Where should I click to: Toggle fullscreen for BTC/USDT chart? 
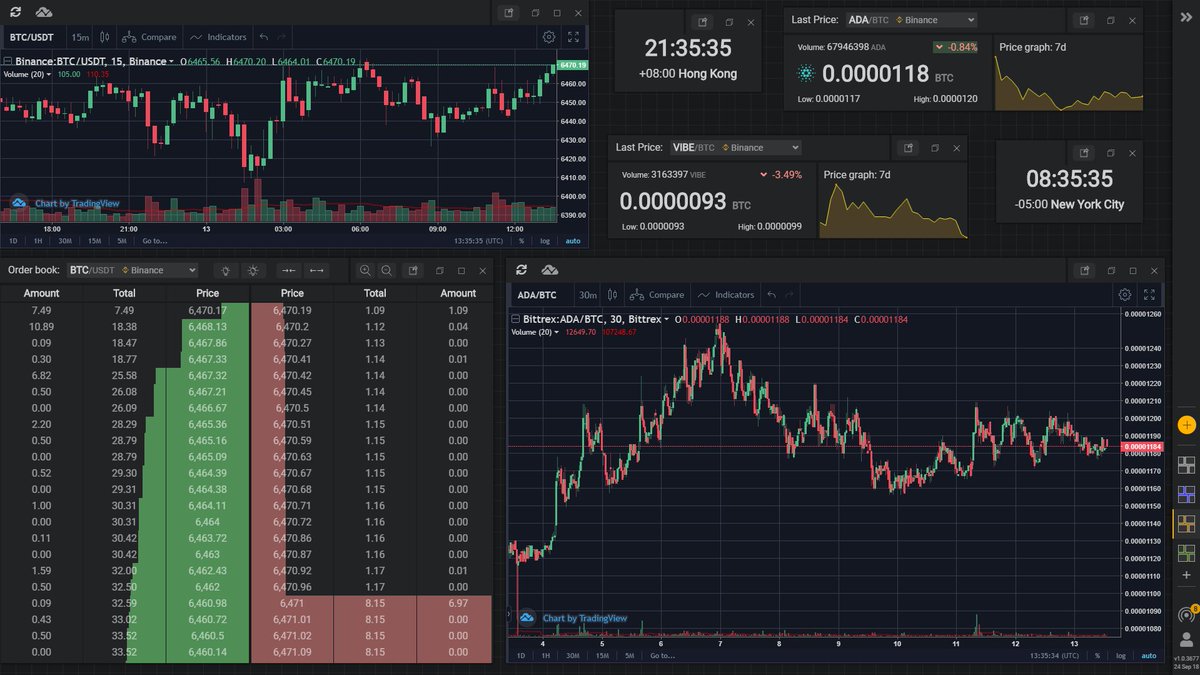tap(574, 37)
